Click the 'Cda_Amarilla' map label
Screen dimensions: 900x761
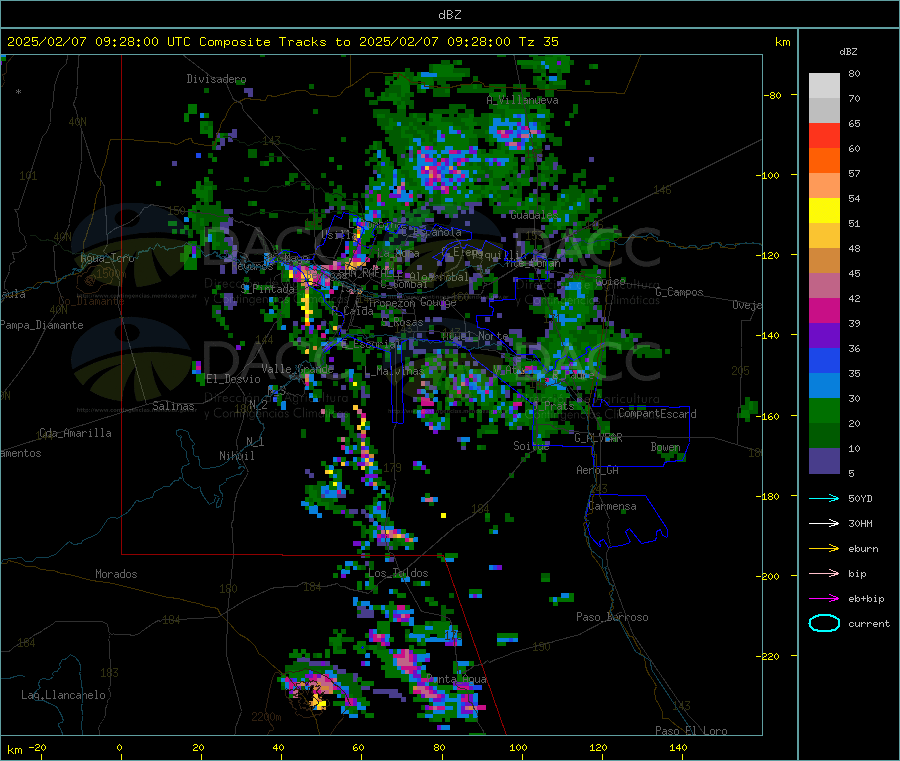click(75, 433)
